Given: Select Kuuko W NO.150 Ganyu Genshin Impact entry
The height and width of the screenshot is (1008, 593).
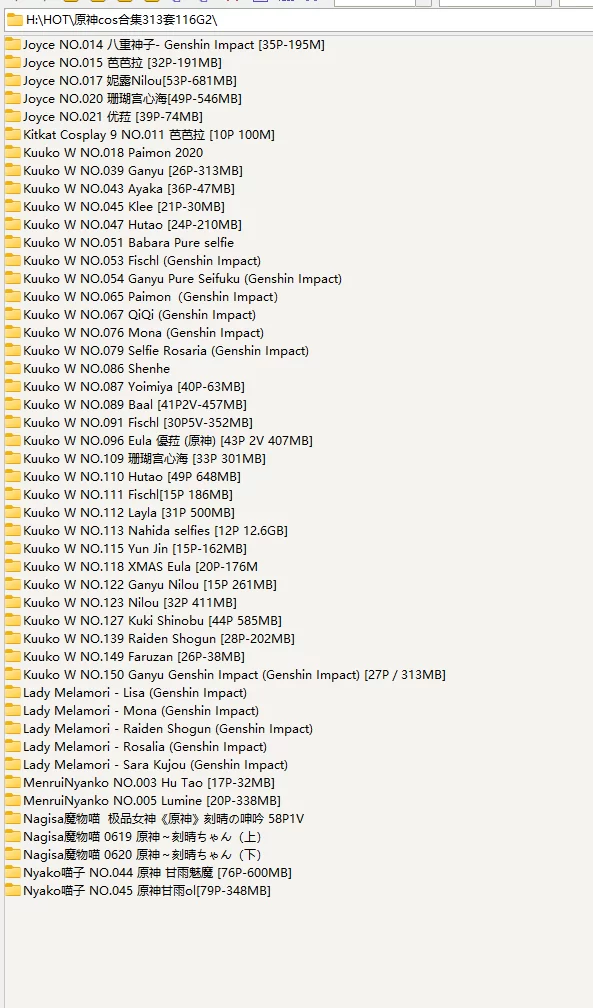Looking at the screenshot, I should click(x=234, y=674).
